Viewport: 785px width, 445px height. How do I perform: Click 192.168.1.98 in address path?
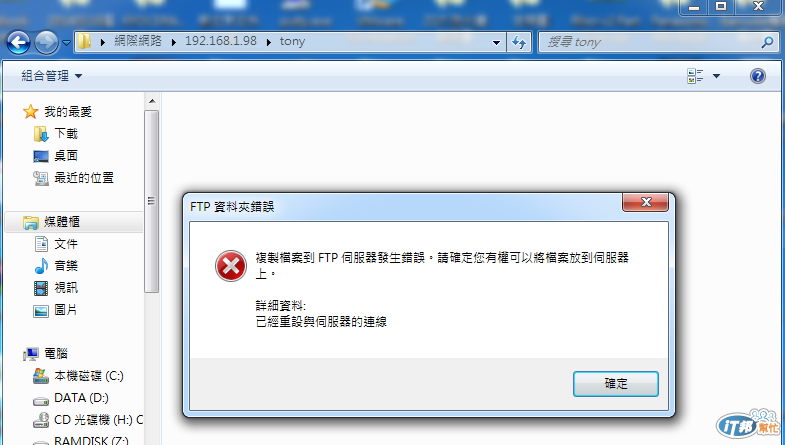point(221,41)
